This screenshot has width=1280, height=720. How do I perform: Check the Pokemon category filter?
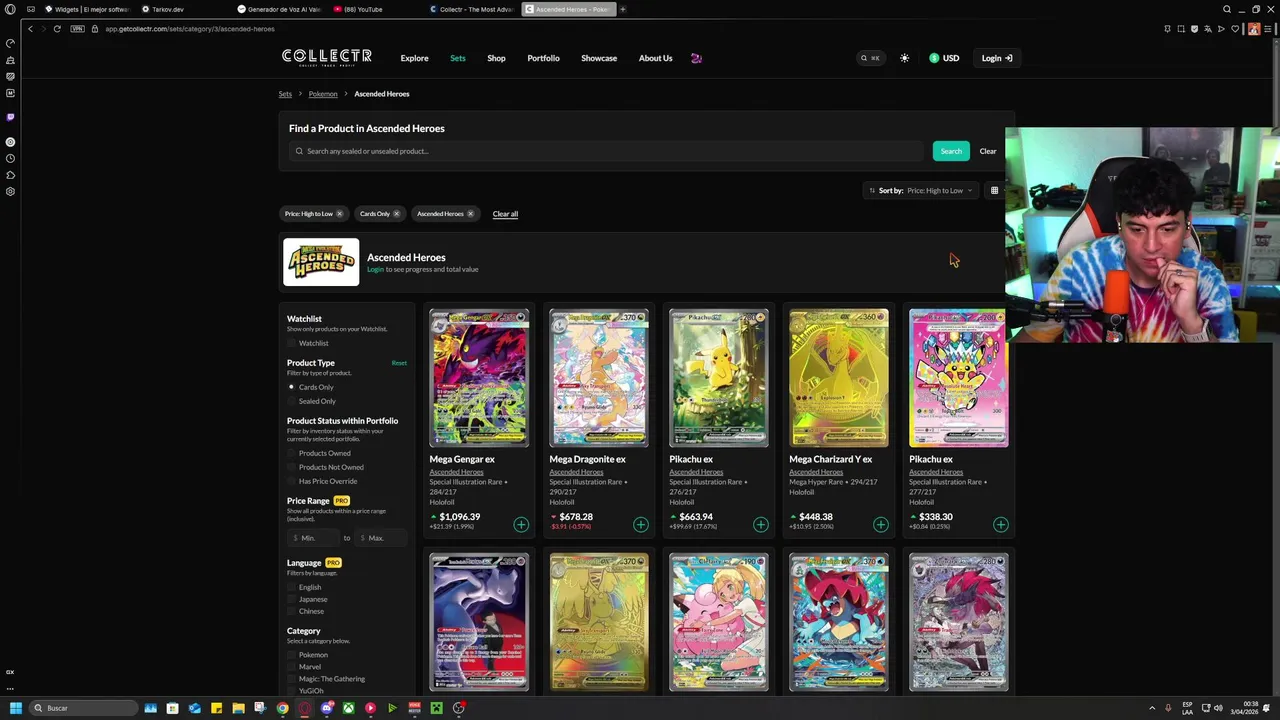(x=292, y=655)
